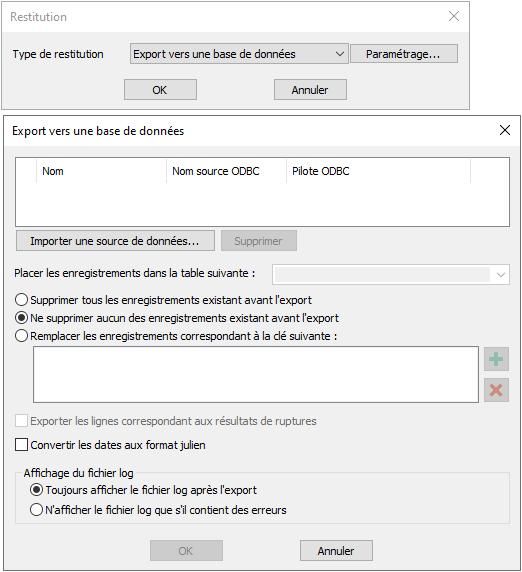The height and width of the screenshot is (572, 522).
Task: Close the Export vers une base de données dialog
Action: click(x=505, y=130)
